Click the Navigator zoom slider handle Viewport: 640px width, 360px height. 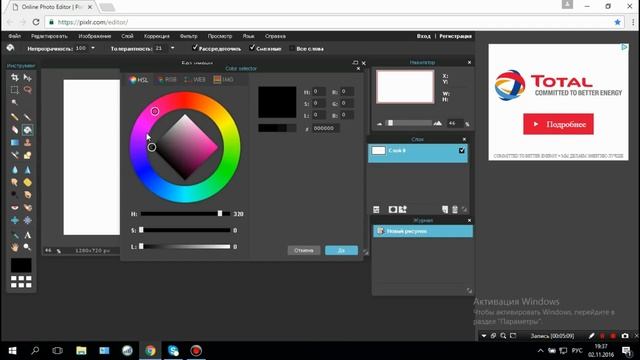point(390,123)
